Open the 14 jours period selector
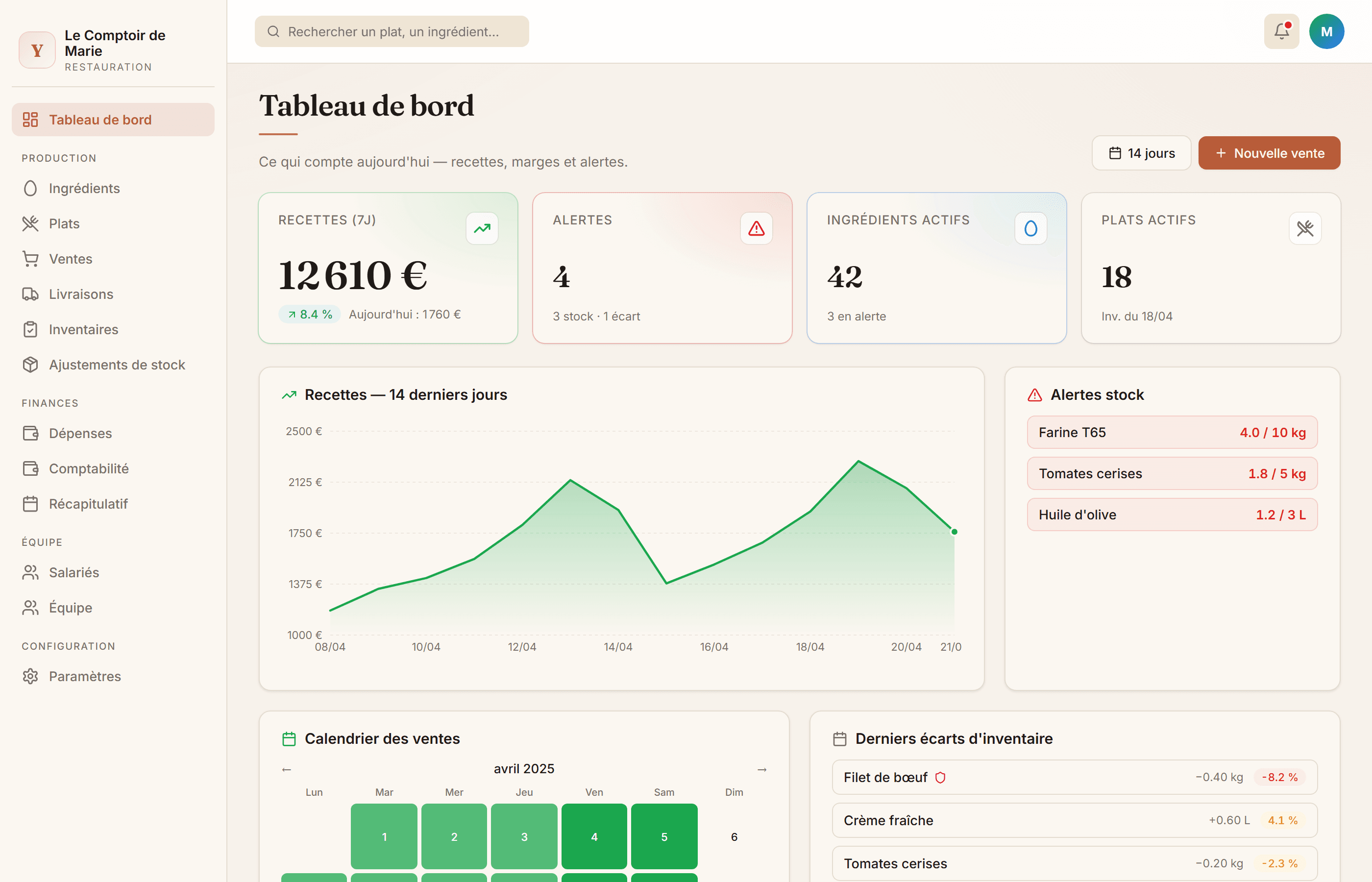1372x882 pixels. (x=1141, y=153)
